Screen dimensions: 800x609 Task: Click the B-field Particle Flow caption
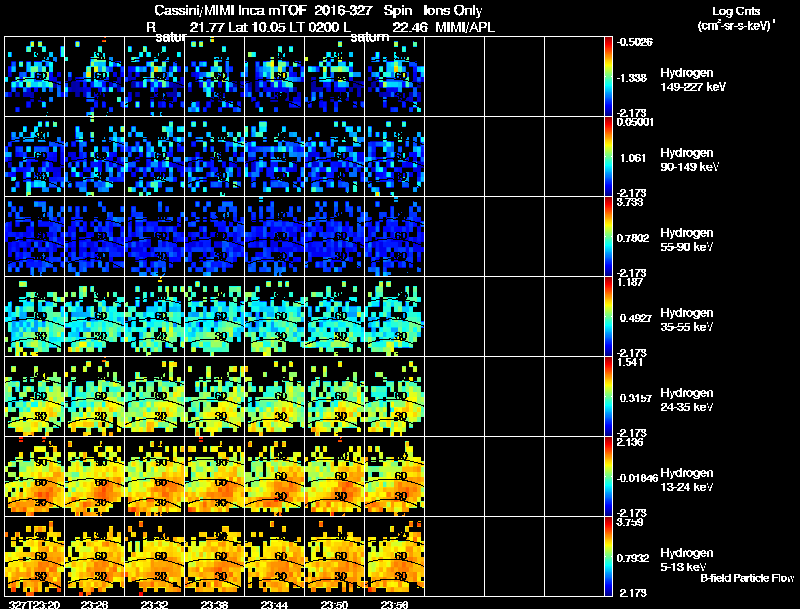(747, 578)
